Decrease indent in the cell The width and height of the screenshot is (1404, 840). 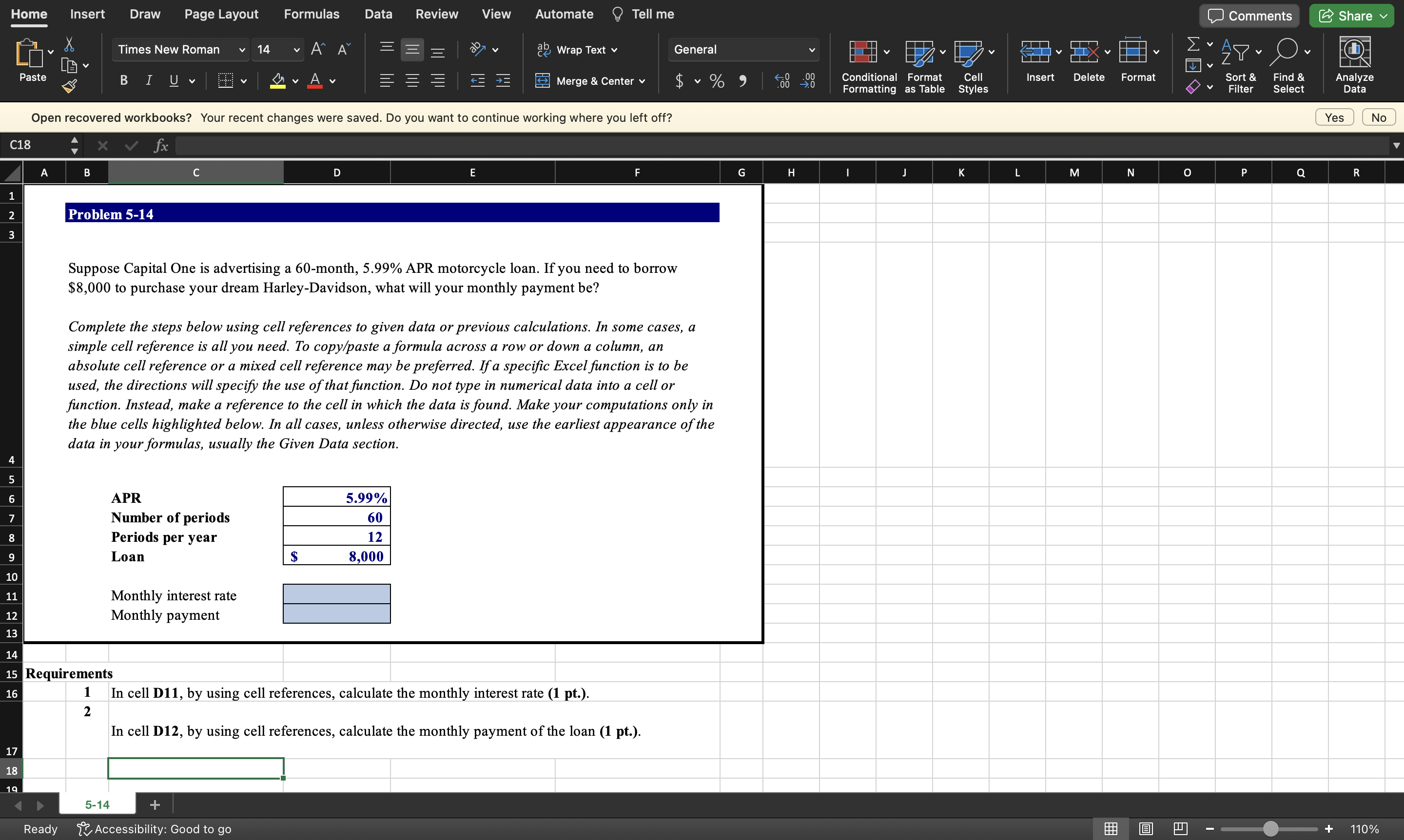(x=477, y=80)
